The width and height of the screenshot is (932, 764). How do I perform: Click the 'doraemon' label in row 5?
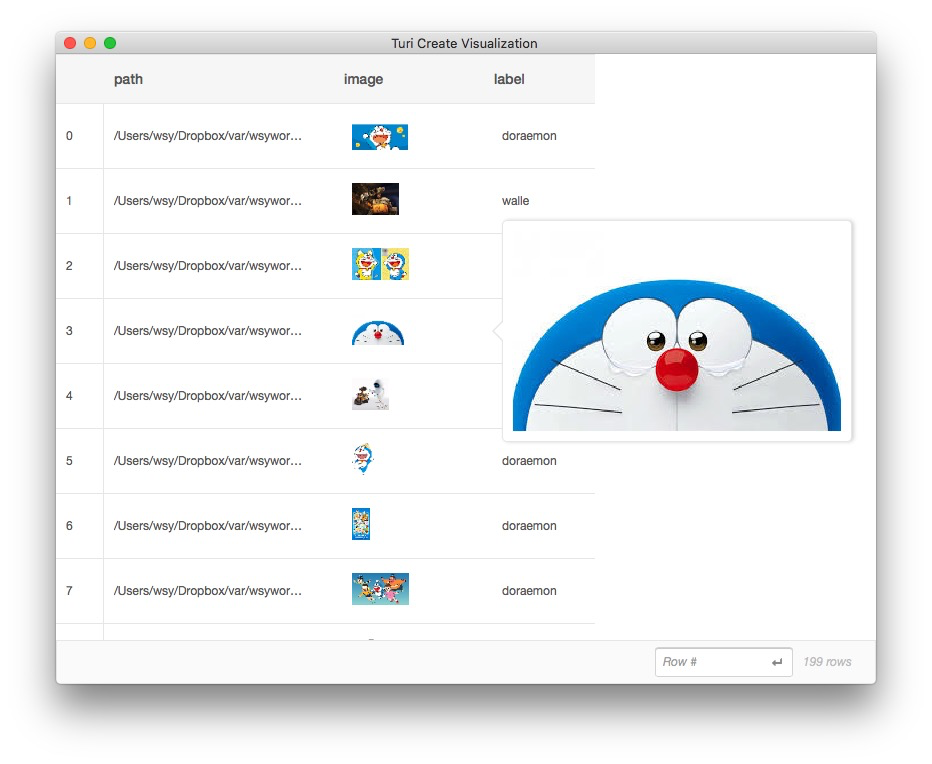(x=529, y=461)
